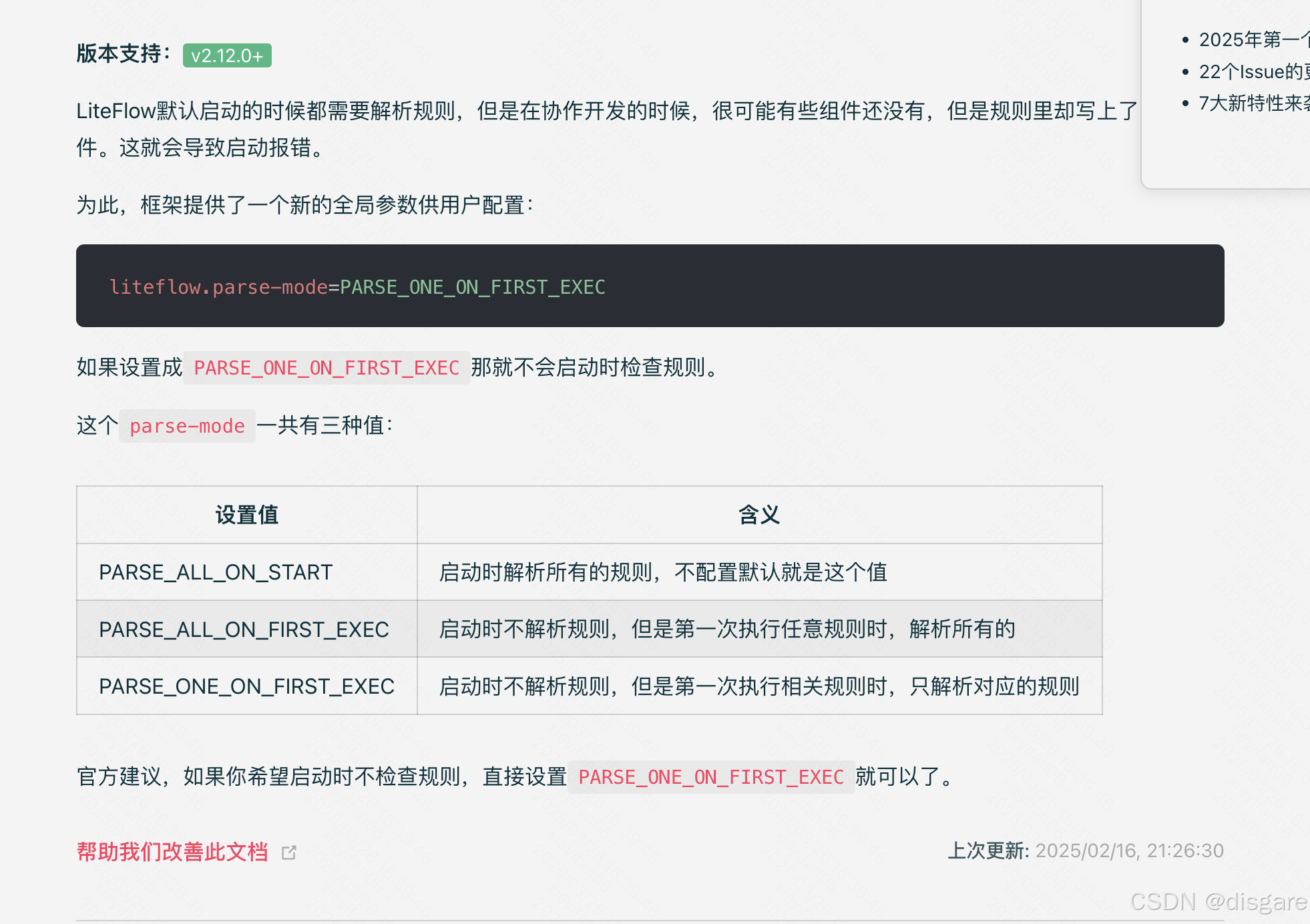The height and width of the screenshot is (924, 1310).
Task: Expand the 2025年第一个 sidebar list item
Action: click(1254, 39)
